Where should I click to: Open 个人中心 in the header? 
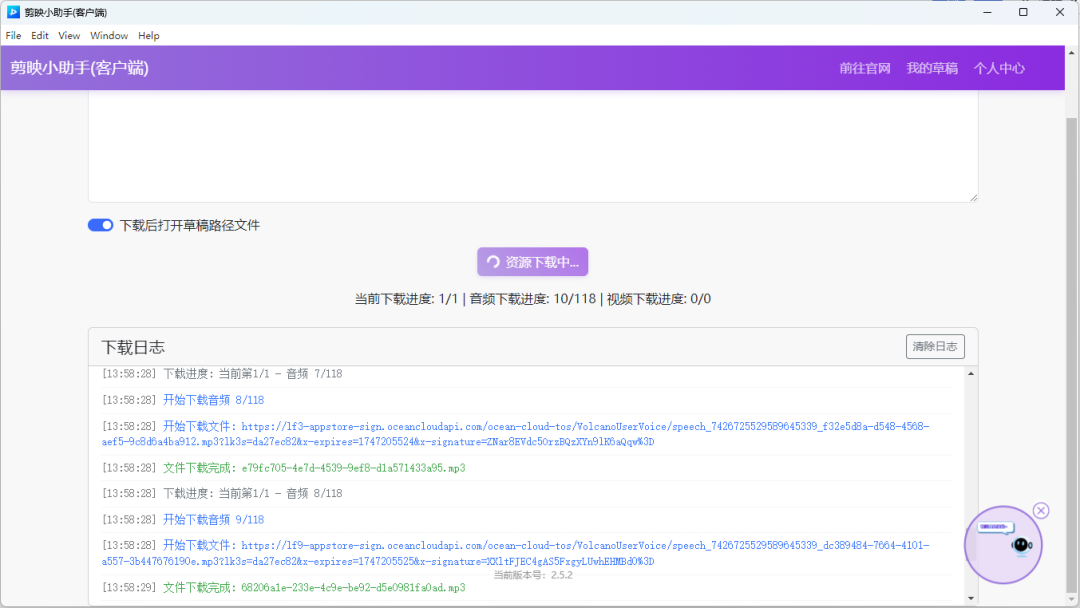pyautogui.click(x=999, y=68)
